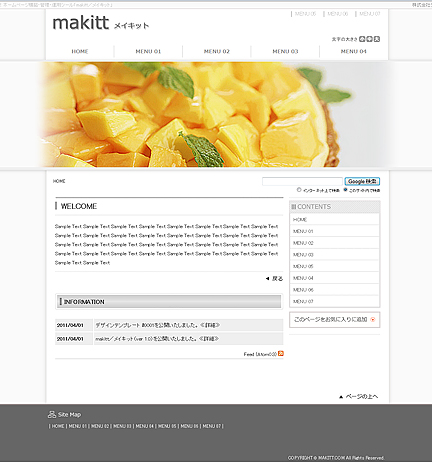432x462 pixels.
Task: Click the Site Map icon in footer
Action: (52, 414)
